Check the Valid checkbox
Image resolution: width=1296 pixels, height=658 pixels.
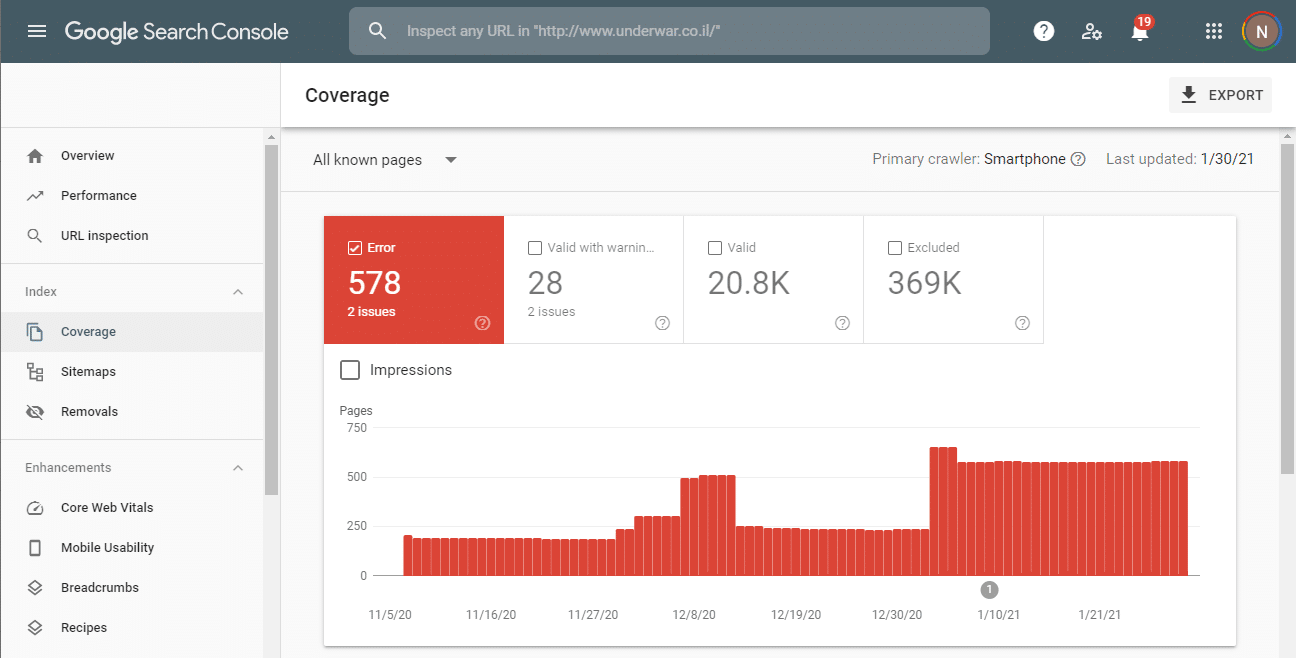tap(715, 248)
